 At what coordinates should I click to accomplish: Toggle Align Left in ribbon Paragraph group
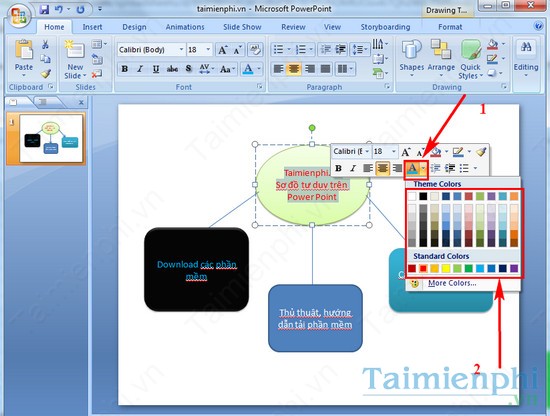pos(278,69)
